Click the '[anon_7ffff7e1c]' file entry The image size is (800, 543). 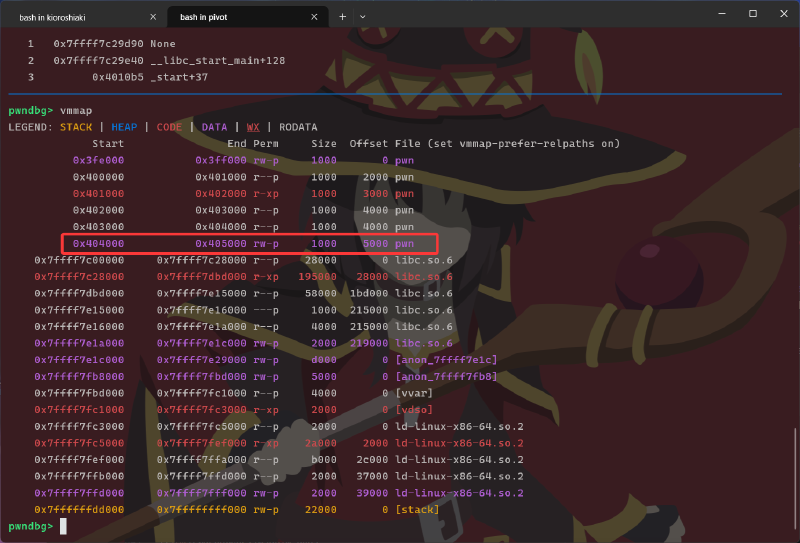pyautogui.click(x=446, y=360)
